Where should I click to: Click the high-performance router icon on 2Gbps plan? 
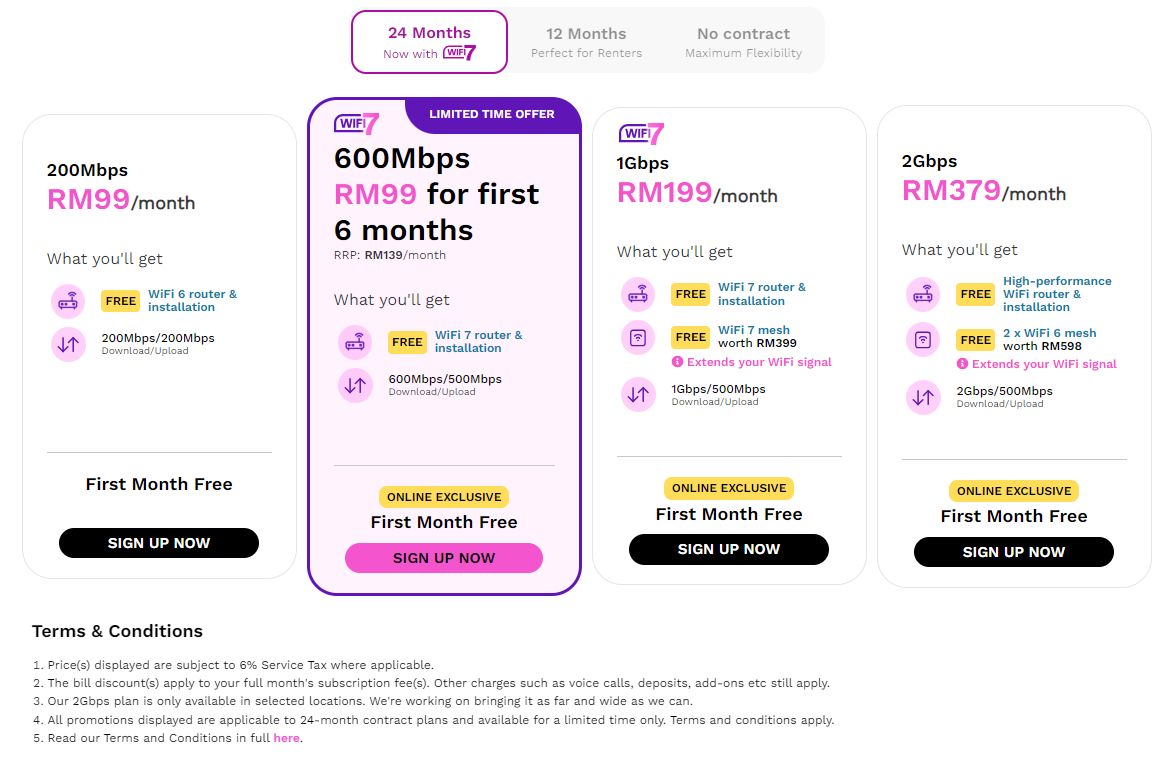pos(923,294)
